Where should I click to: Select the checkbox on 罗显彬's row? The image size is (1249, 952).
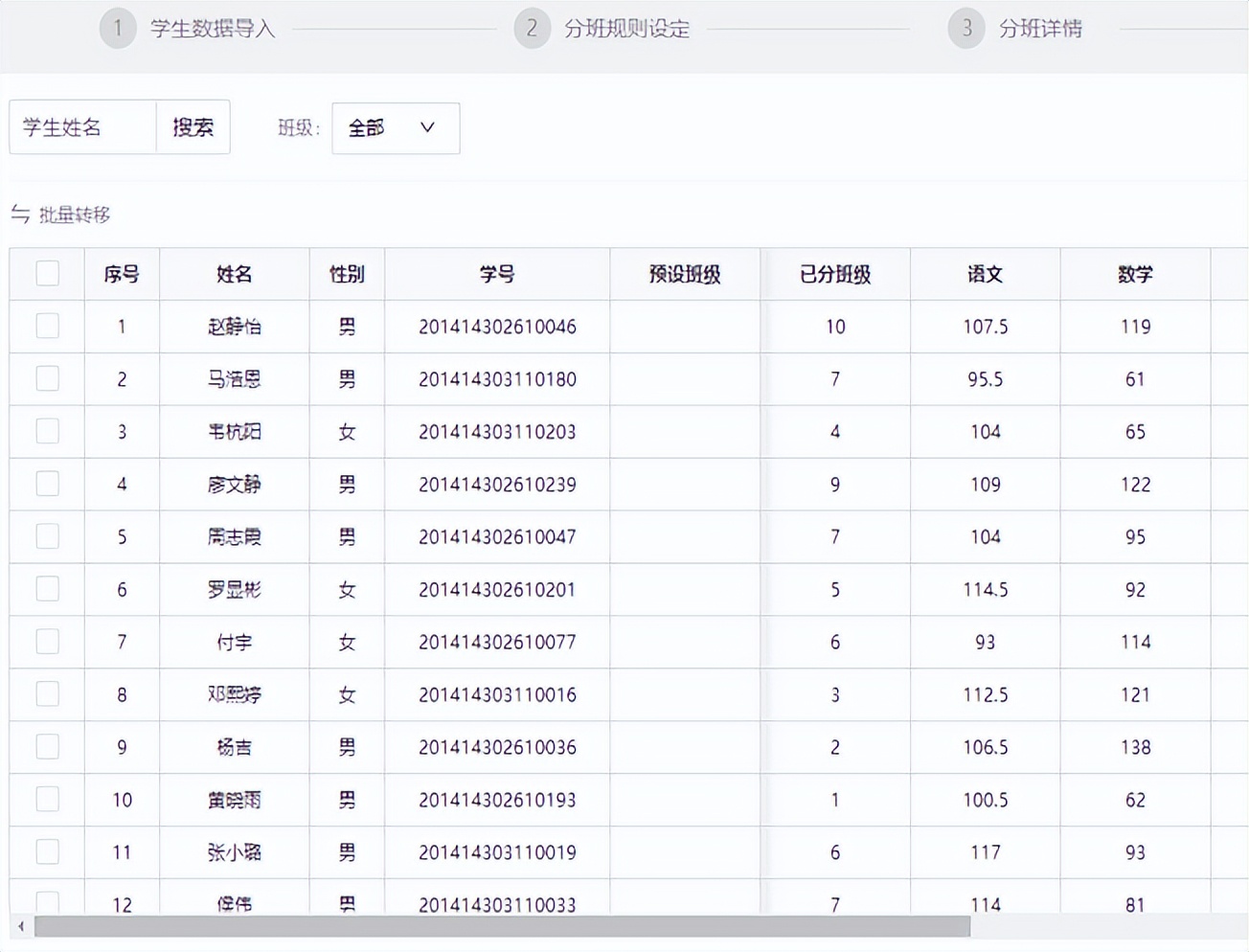pyautogui.click(x=47, y=589)
